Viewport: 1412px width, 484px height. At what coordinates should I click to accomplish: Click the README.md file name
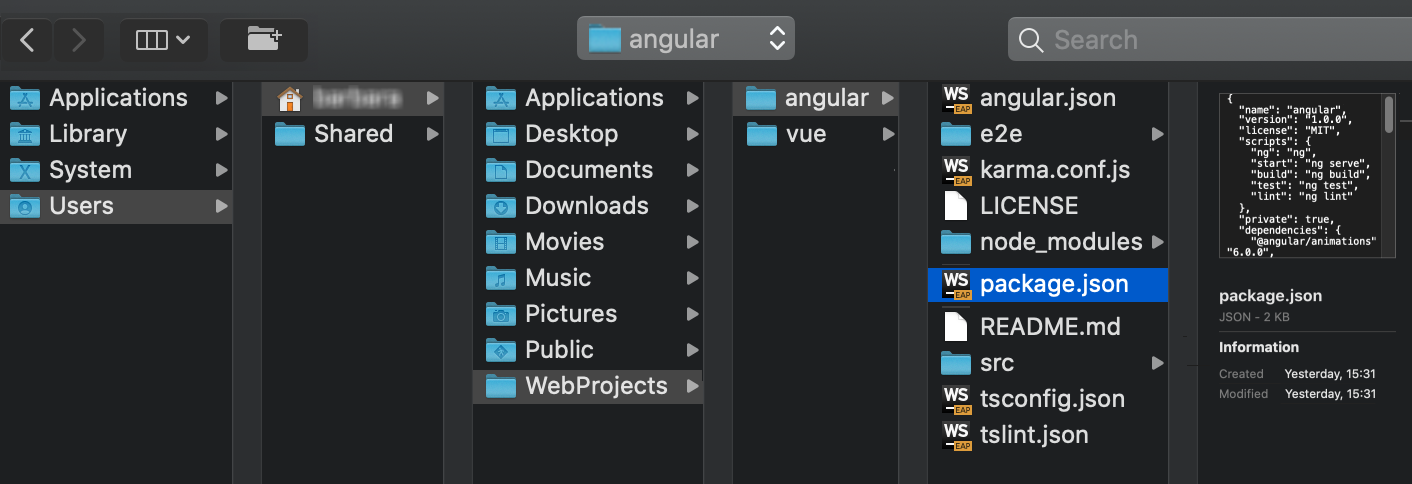click(x=1050, y=327)
